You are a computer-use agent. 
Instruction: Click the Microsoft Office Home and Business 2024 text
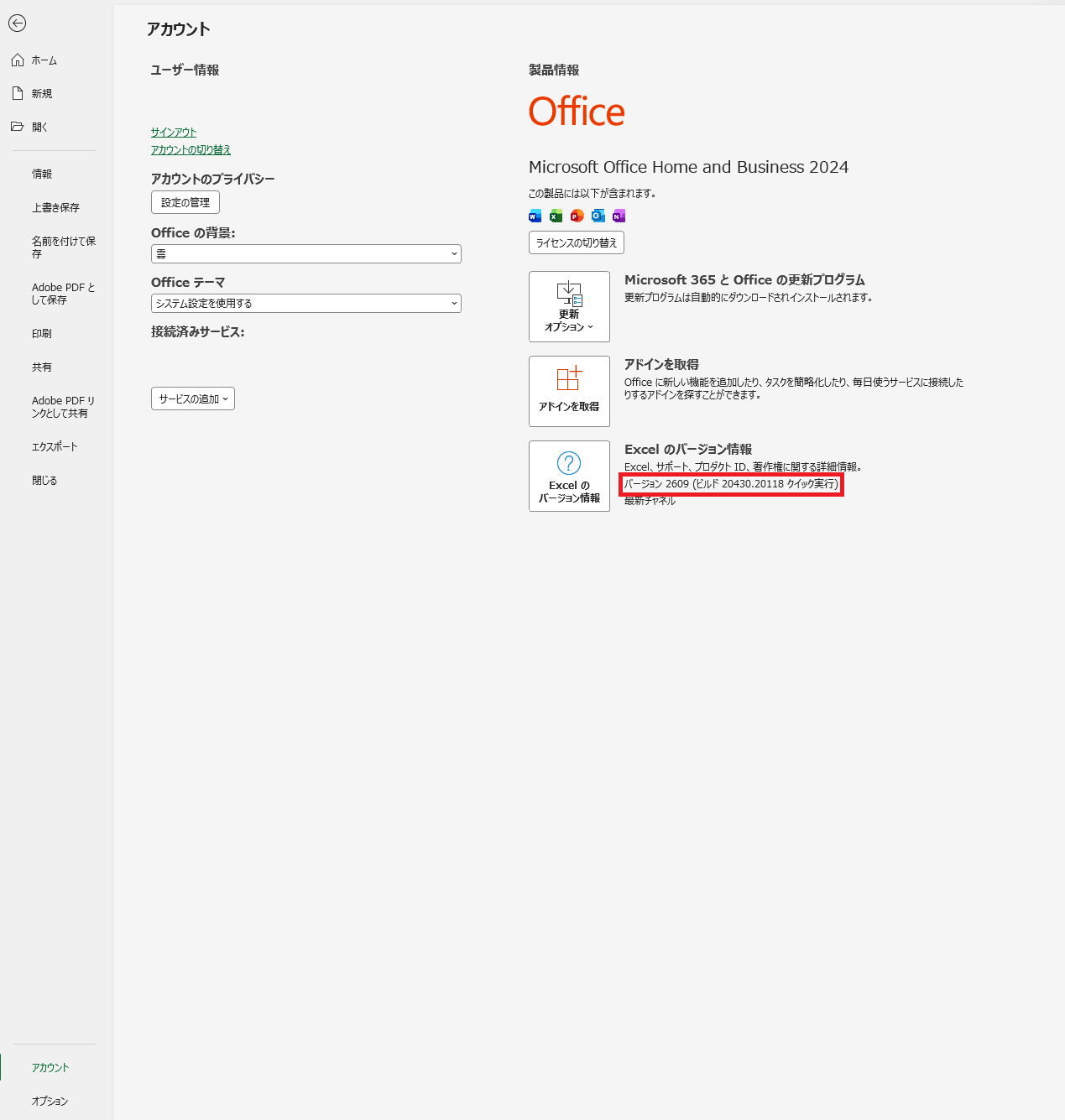pos(688,167)
